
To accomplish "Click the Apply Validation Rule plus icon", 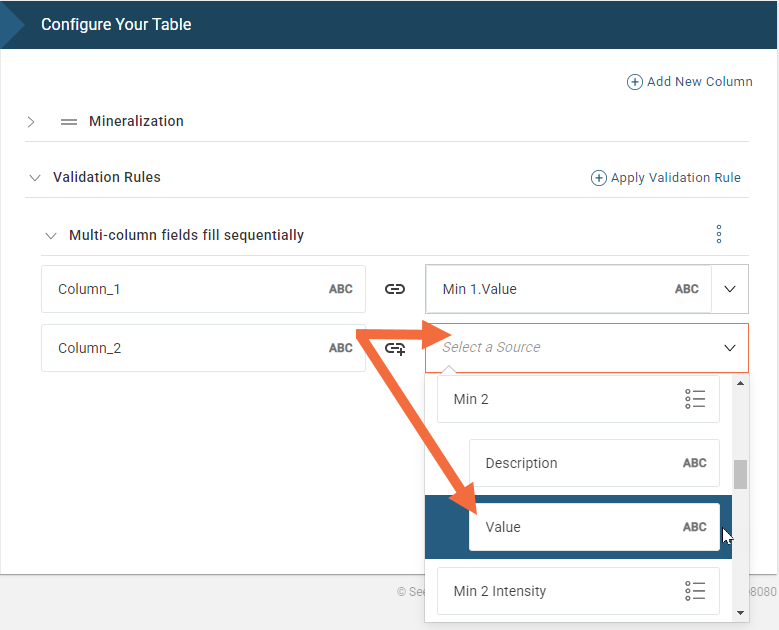I will 599,178.
